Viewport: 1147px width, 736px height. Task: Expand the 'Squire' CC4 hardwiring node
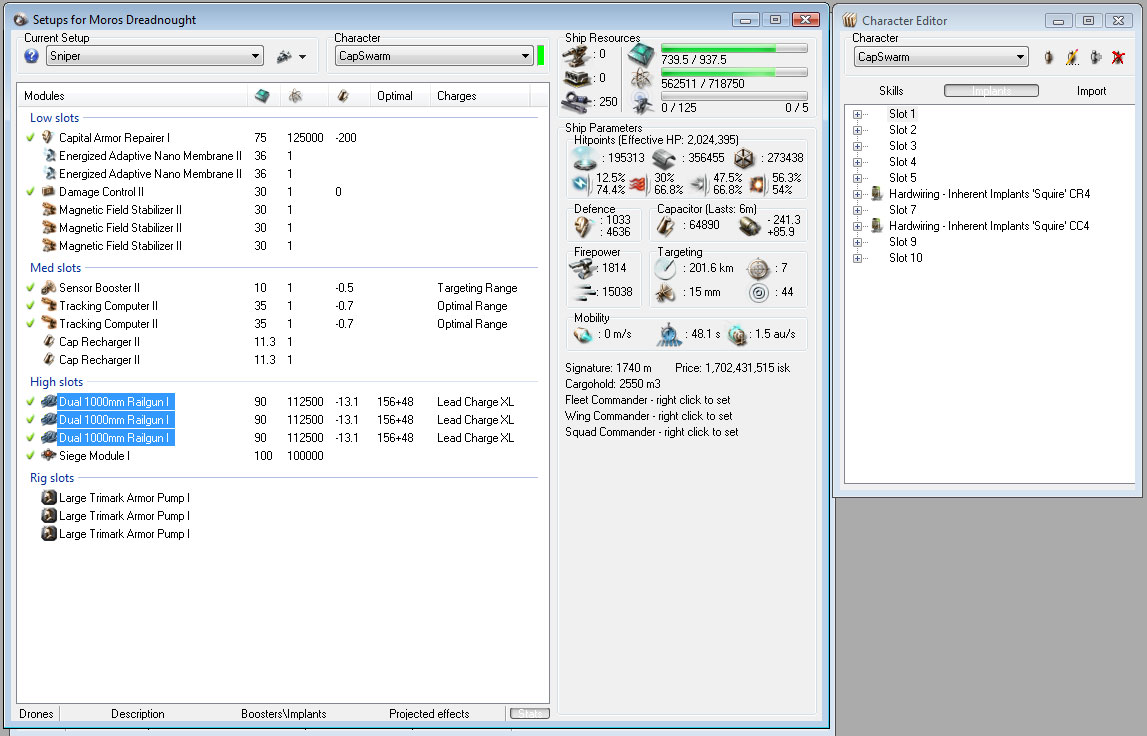tap(857, 226)
